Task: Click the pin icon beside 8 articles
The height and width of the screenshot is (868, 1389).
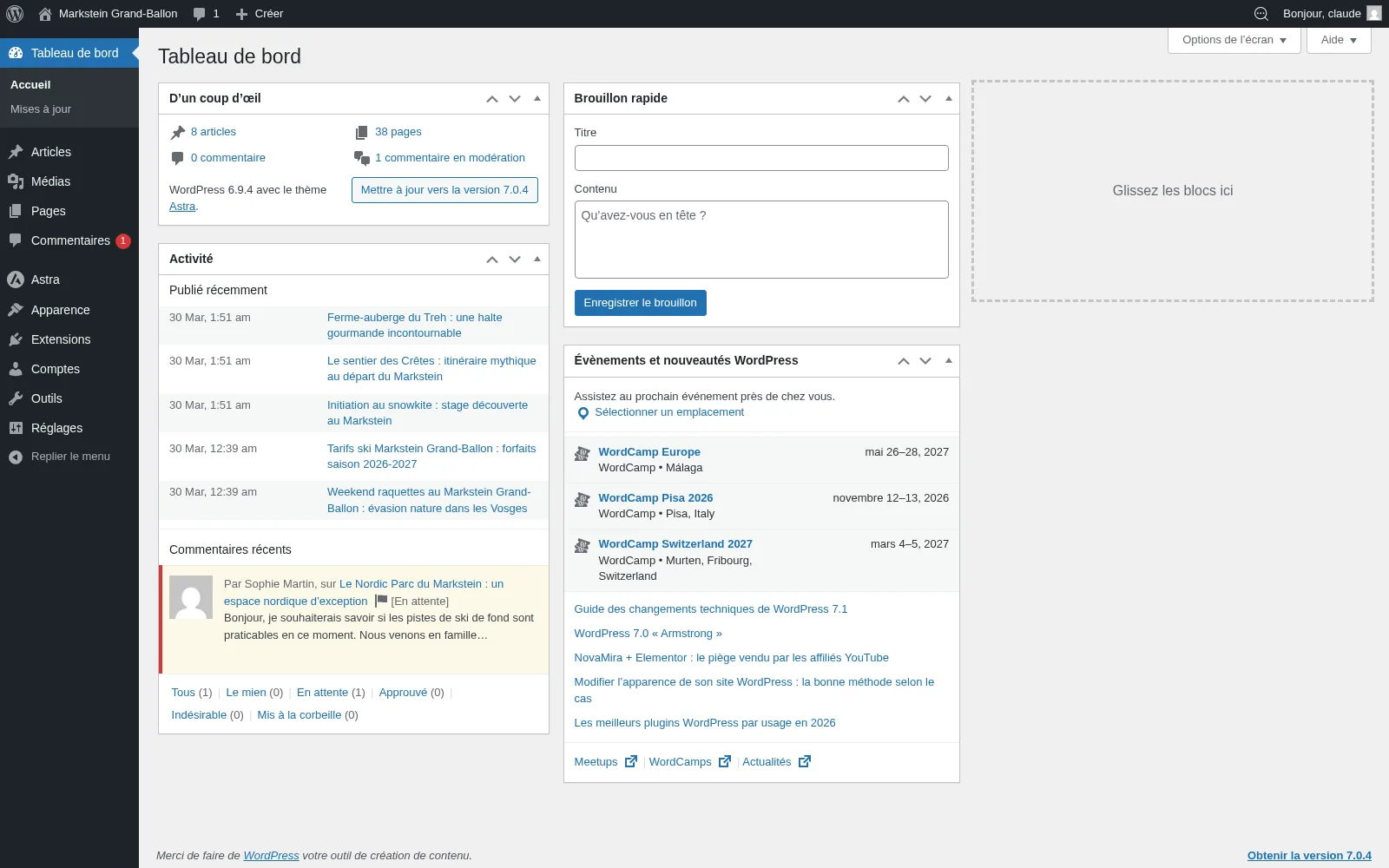Action: [x=178, y=133]
